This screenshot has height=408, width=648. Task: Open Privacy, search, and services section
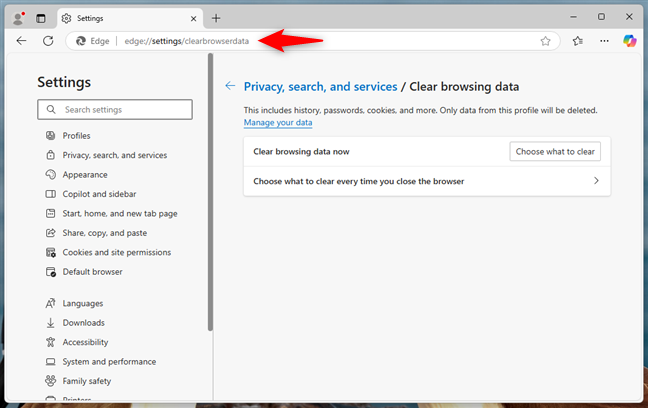pos(115,155)
